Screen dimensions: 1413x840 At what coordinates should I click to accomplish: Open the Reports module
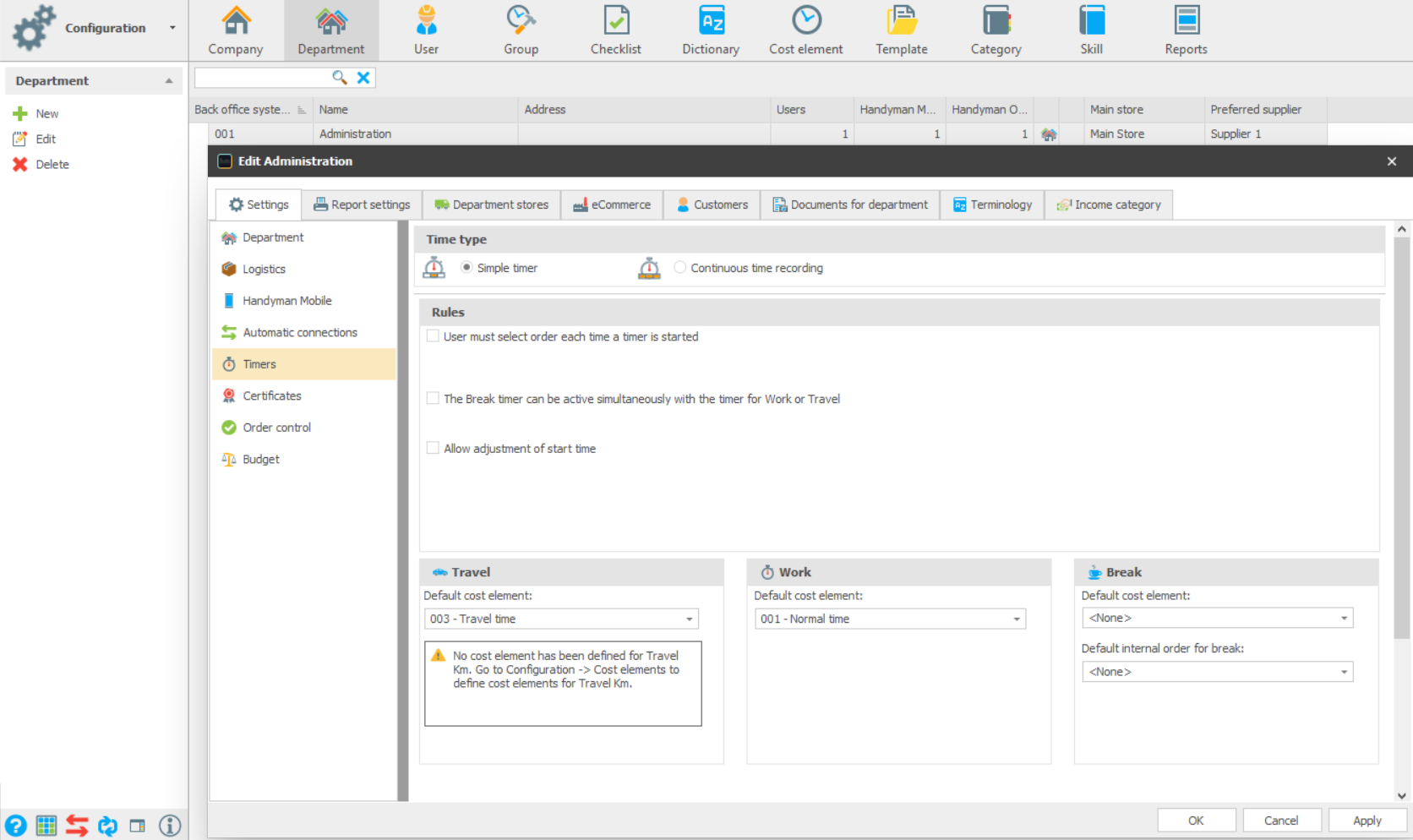(1187, 30)
